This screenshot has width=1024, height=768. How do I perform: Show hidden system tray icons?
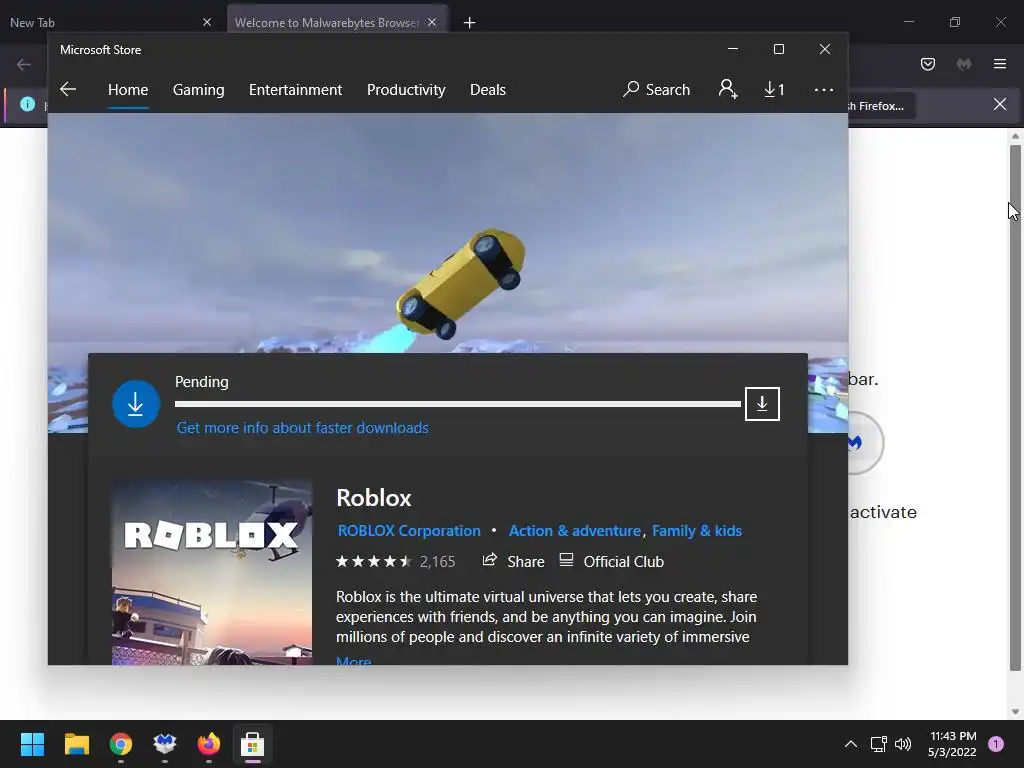pos(851,744)
